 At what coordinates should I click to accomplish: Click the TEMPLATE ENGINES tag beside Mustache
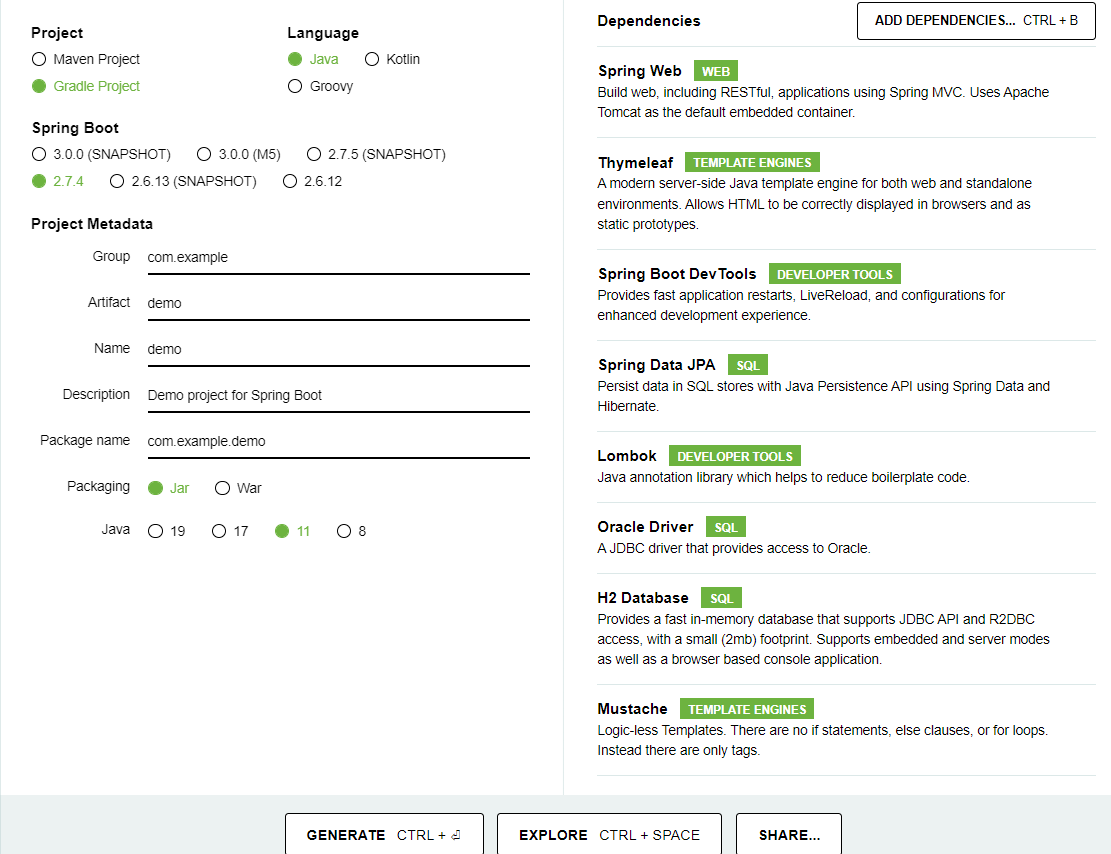747,709
